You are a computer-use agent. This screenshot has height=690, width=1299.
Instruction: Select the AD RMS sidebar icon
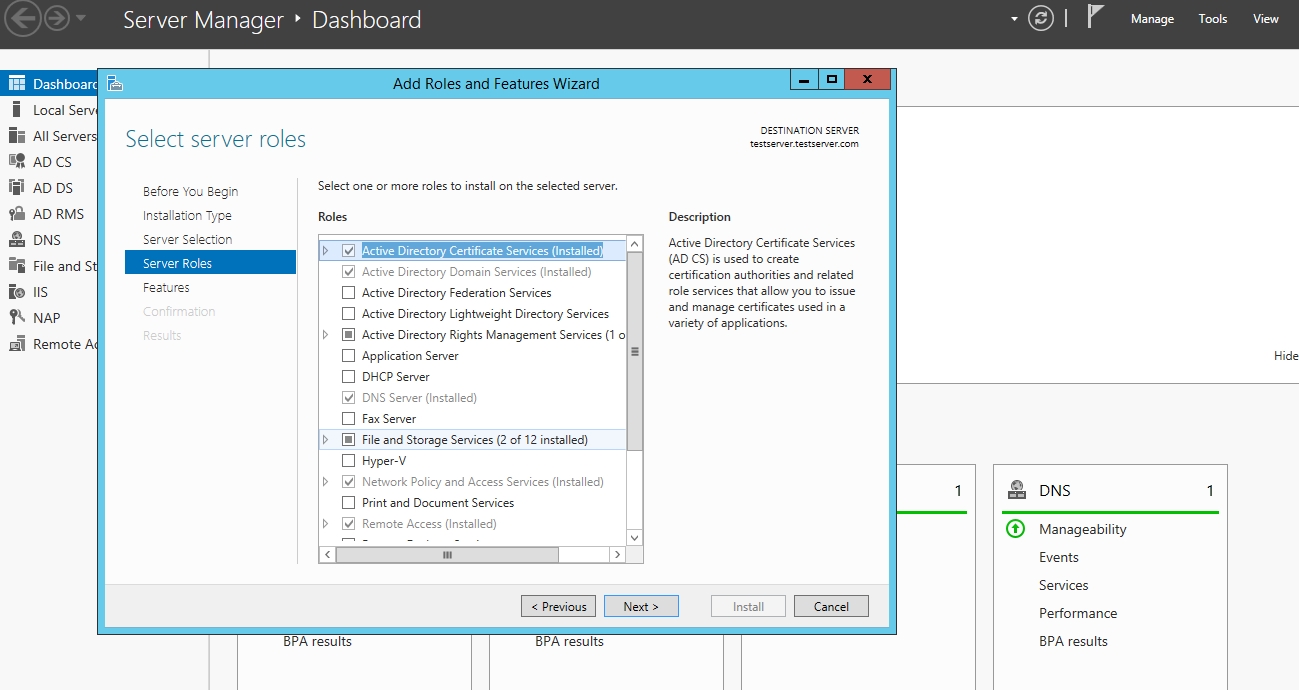17,214
